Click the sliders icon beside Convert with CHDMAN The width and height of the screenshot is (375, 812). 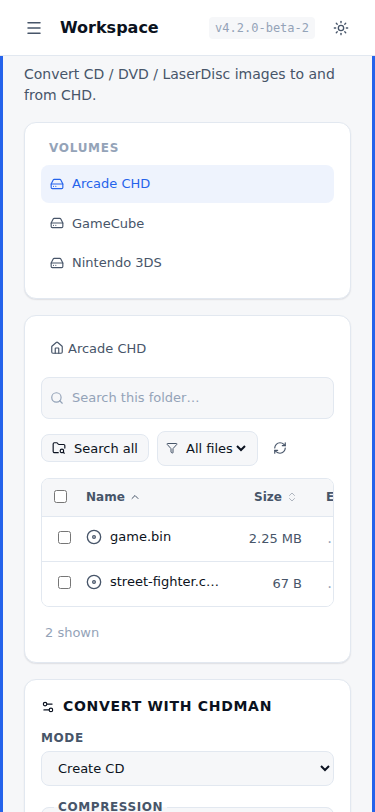(48, 707)
